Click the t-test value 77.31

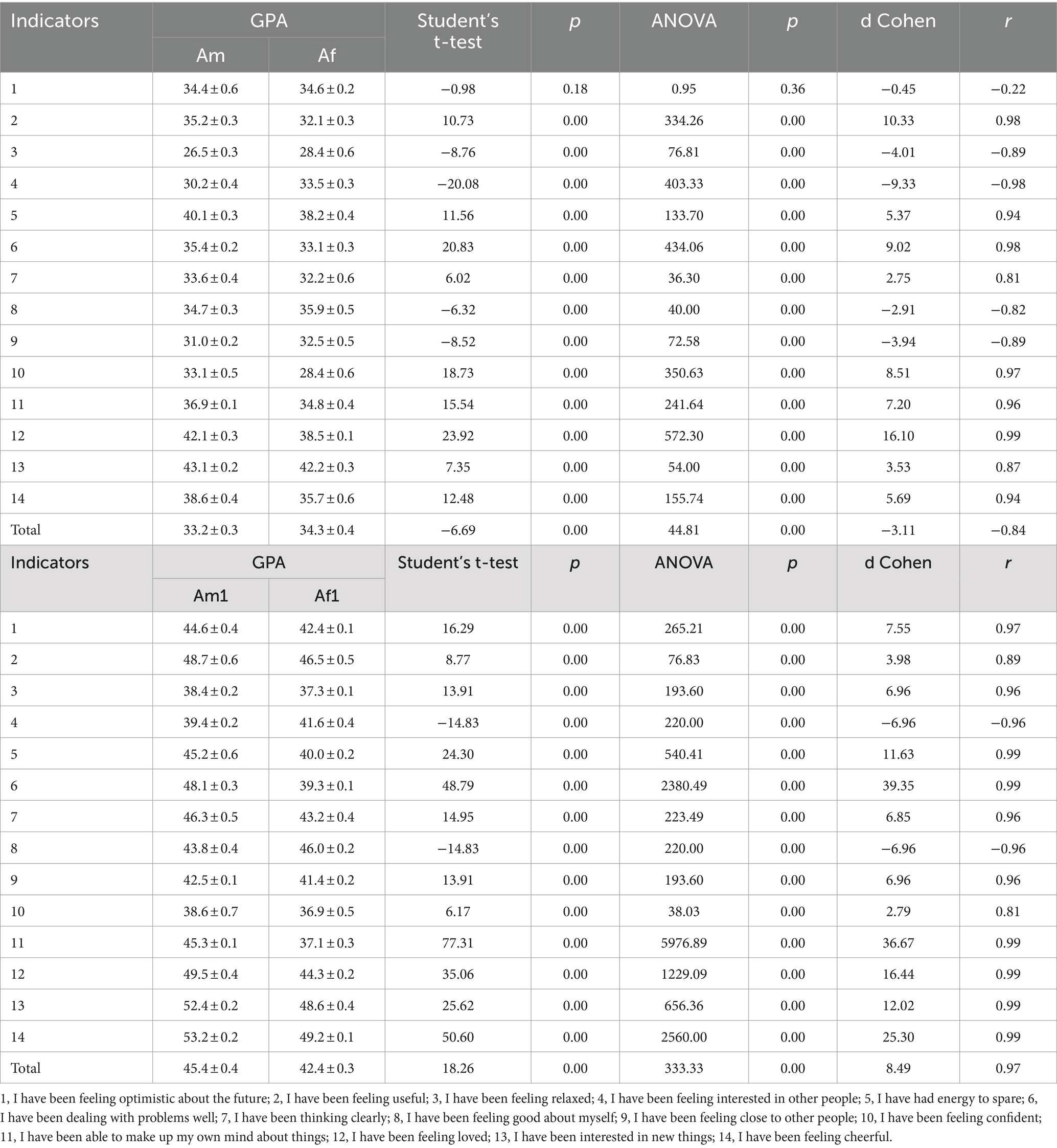tap(457, 943)
